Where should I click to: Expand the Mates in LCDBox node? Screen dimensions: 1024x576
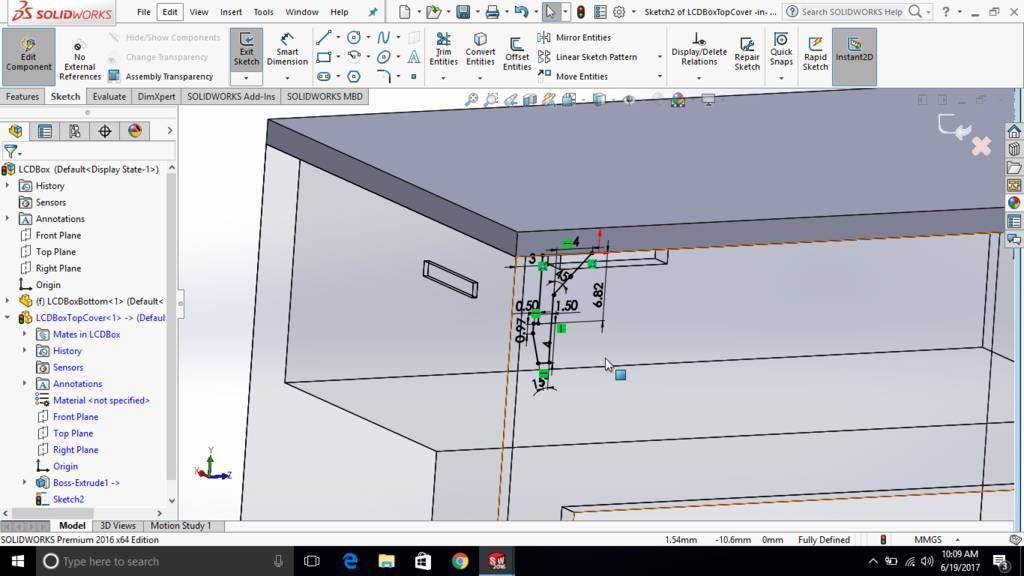pos(25,334)
